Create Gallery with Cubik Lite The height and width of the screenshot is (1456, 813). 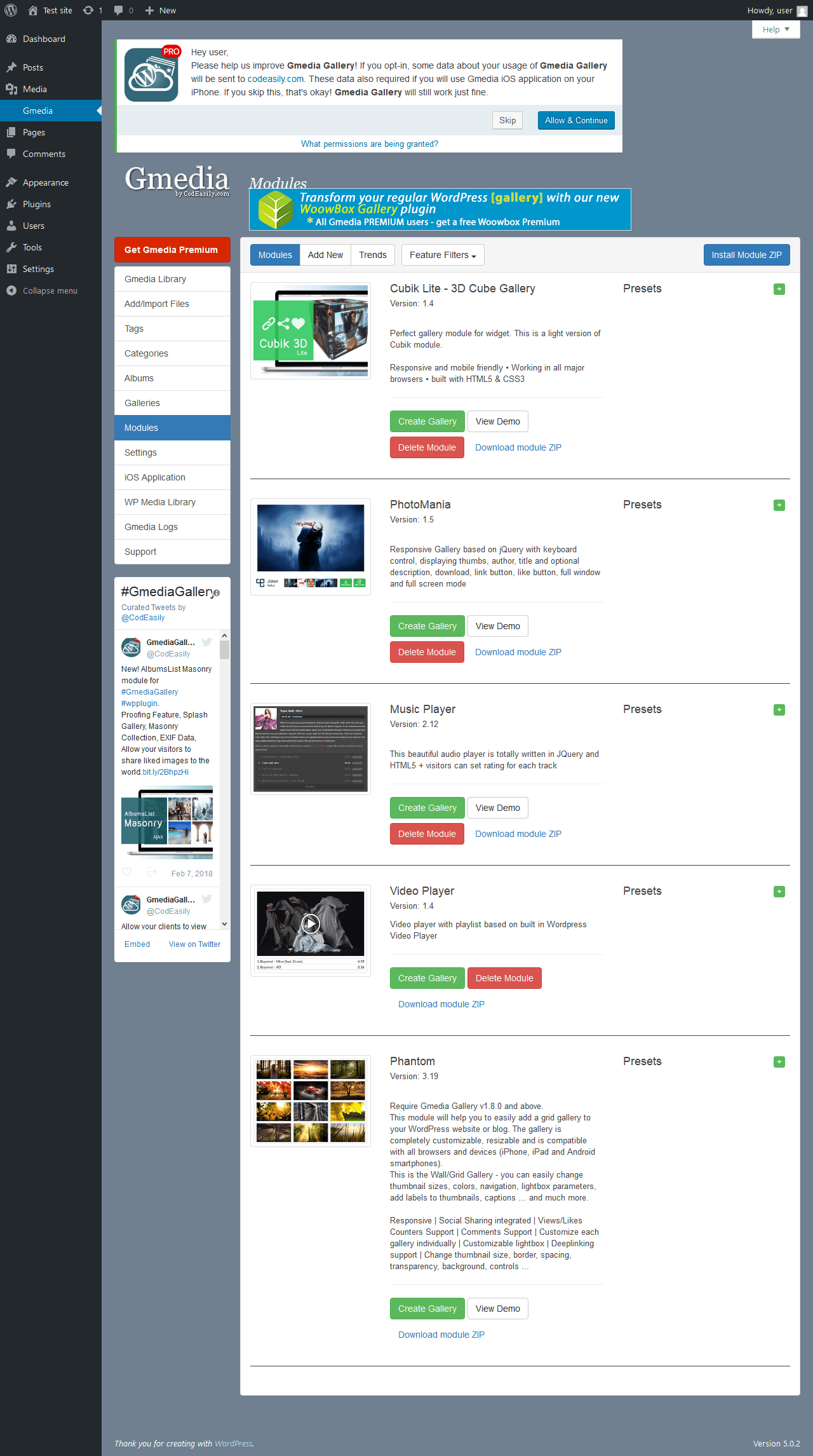pos(427,421)
